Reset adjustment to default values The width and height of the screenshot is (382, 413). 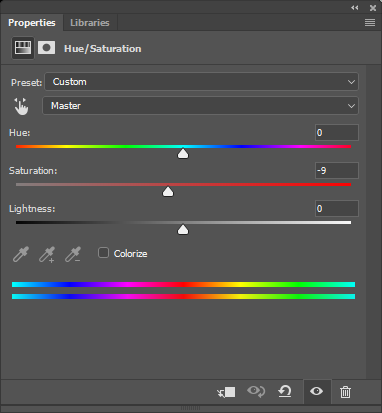pyautogui.click(x=285, y=391)
